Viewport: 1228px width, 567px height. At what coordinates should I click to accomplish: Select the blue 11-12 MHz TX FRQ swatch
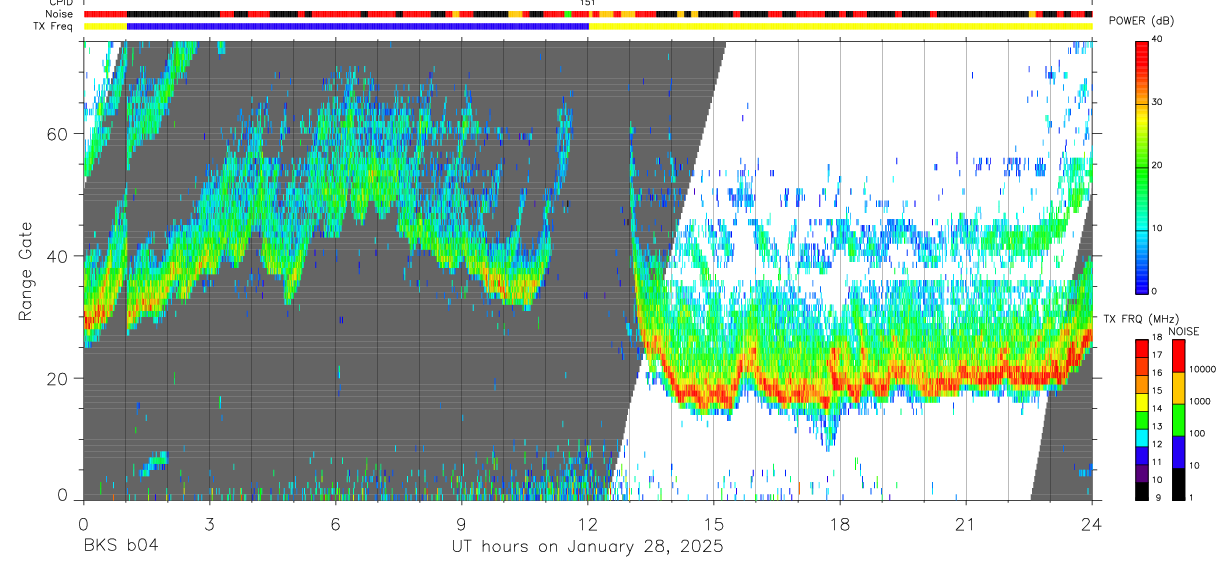[x=1142, y=456]
